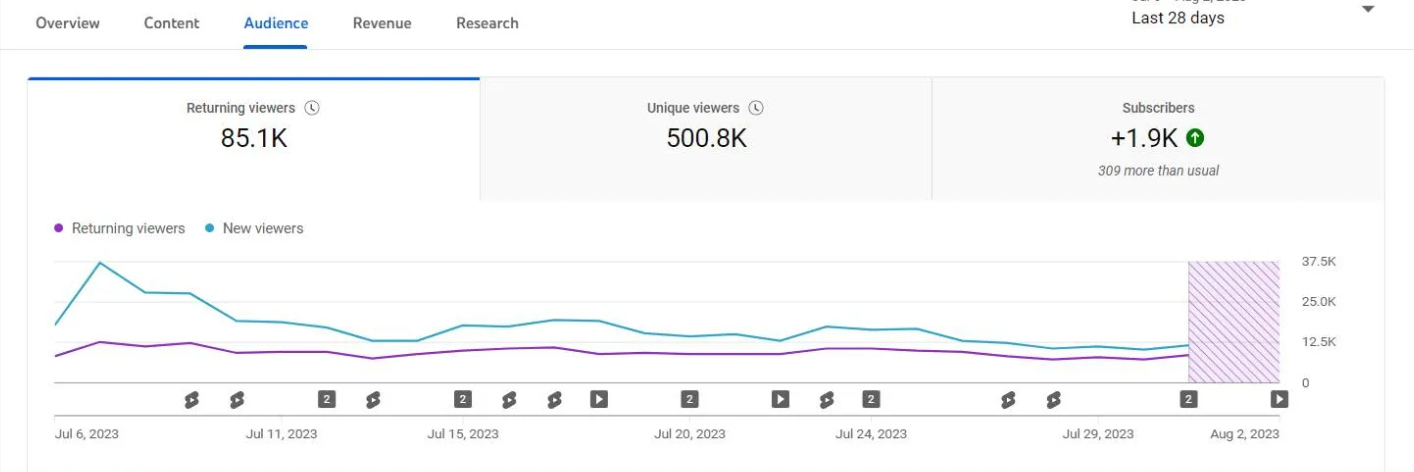Click the video play marker on Jul 22
The image size is (1414, 472).
tap(781, 399)
